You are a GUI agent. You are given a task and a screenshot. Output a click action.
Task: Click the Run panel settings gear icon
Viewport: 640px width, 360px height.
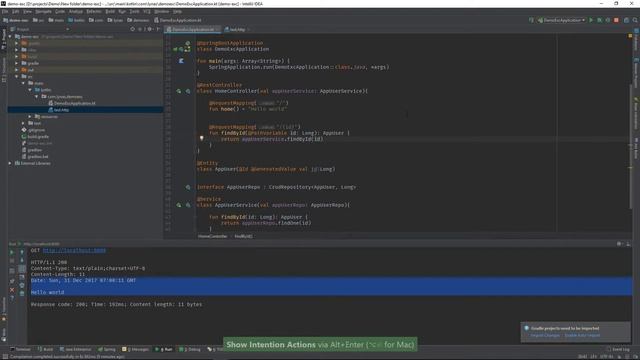coord(619,244)
